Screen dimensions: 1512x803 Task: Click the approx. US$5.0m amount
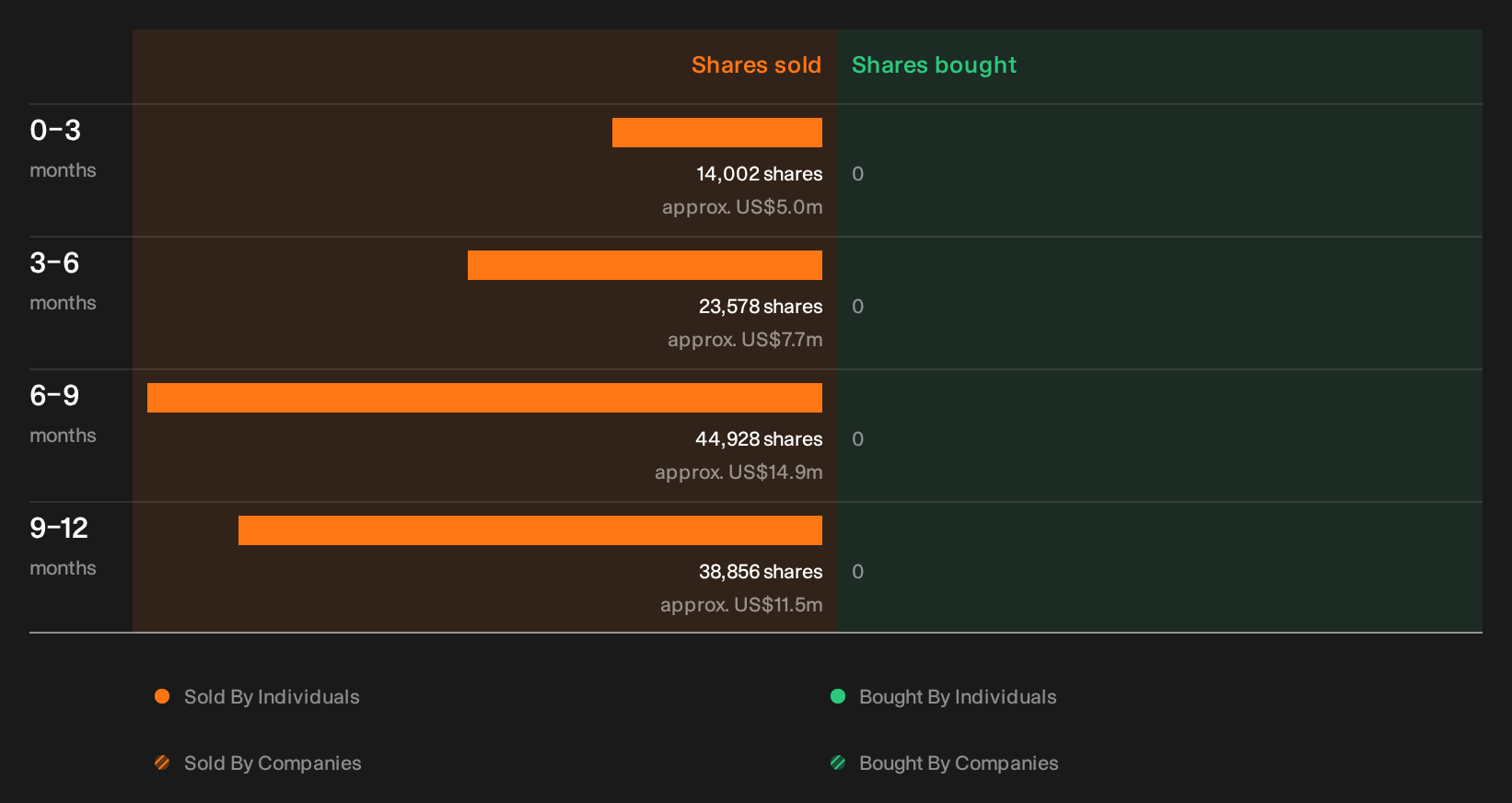(742, 207)
